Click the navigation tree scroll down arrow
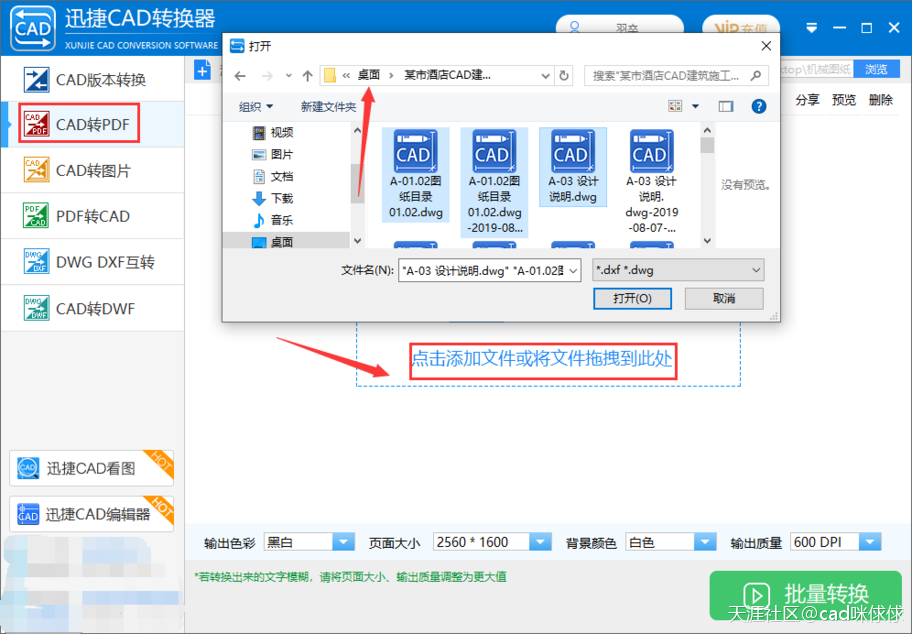912x634 pixels. (x=358, y=241)
